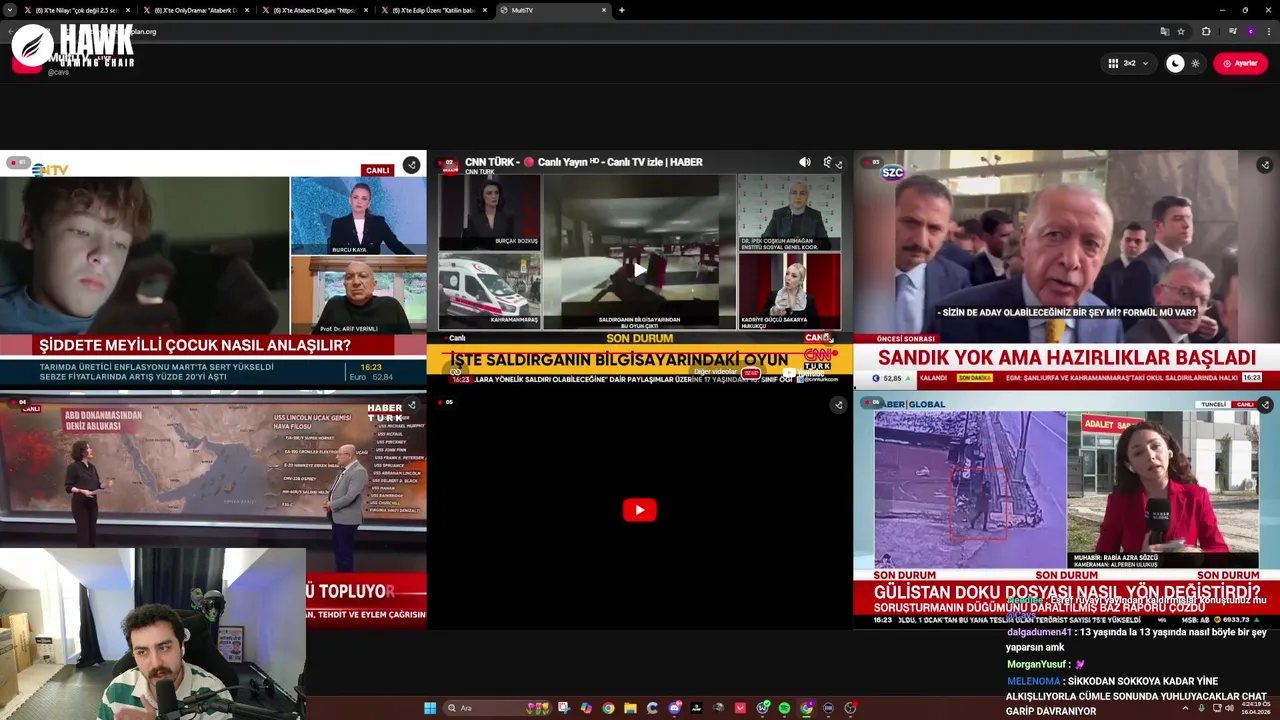This screenshot has height=720, width=1280.
Task: Open Copilot from the taskbar
Action: coord(586,708)
